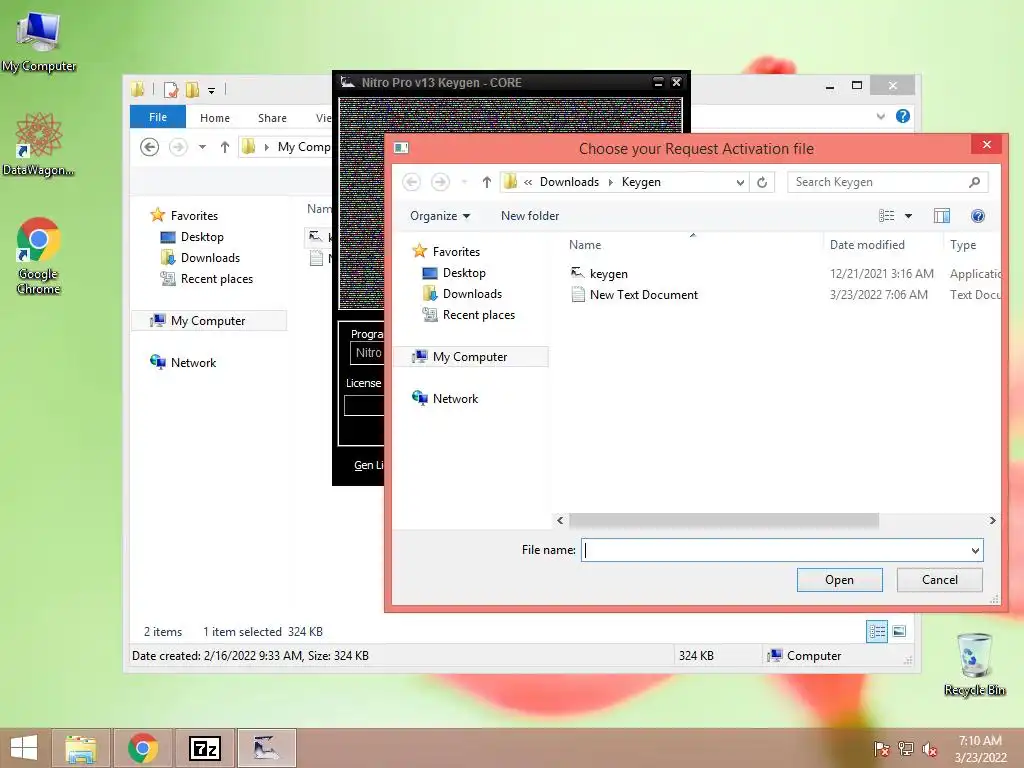Switch Explorer to details view icon
Viewport: 1024px width, 768px height.
pos(877,631)
